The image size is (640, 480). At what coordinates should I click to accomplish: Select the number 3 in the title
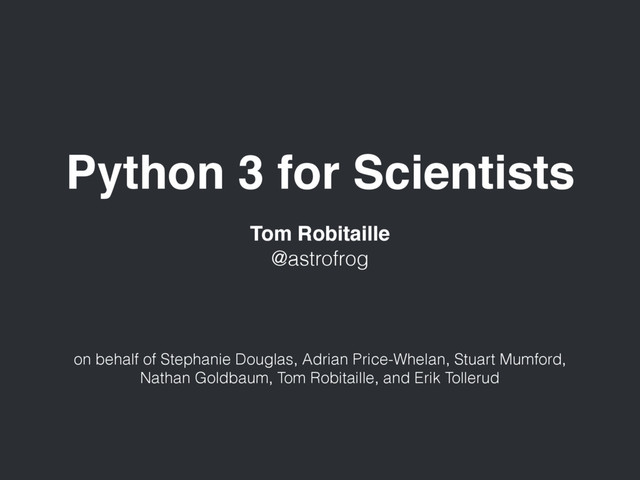pos(251,172)
